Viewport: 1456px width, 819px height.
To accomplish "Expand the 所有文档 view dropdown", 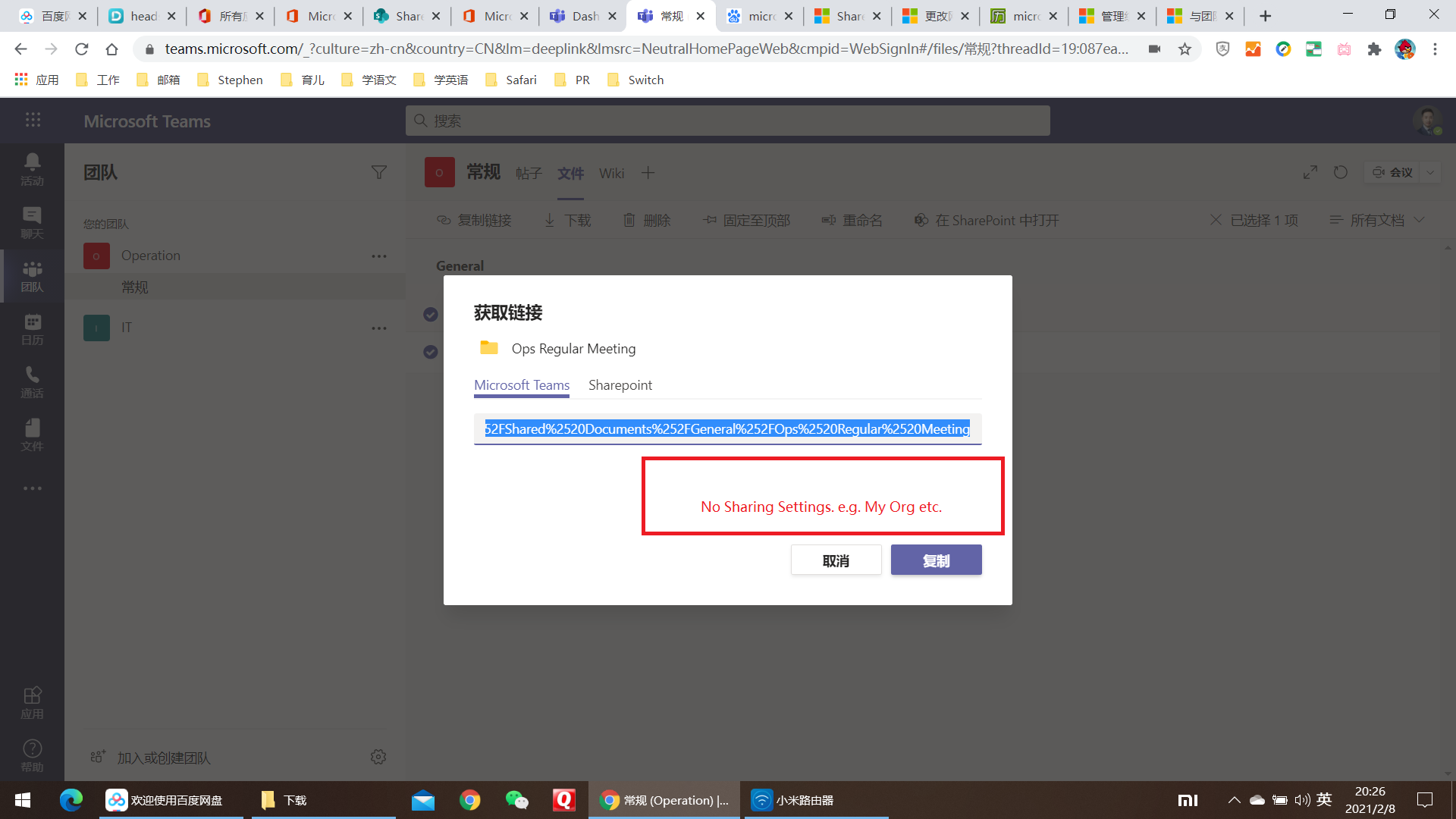I will [x=1377, y=220].
